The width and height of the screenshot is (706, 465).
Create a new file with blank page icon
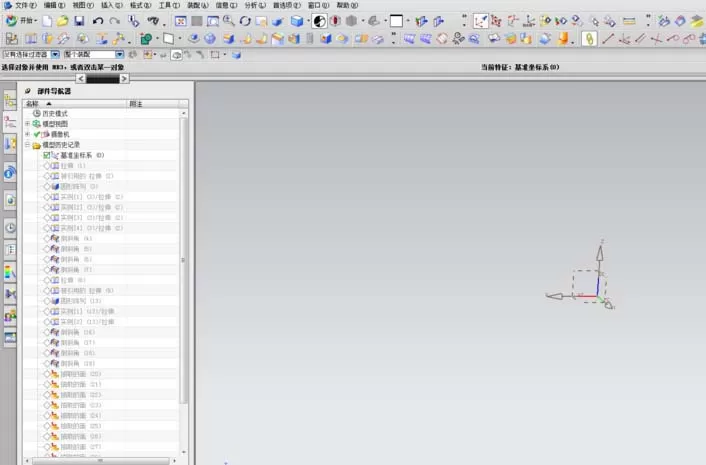[47, 21]
